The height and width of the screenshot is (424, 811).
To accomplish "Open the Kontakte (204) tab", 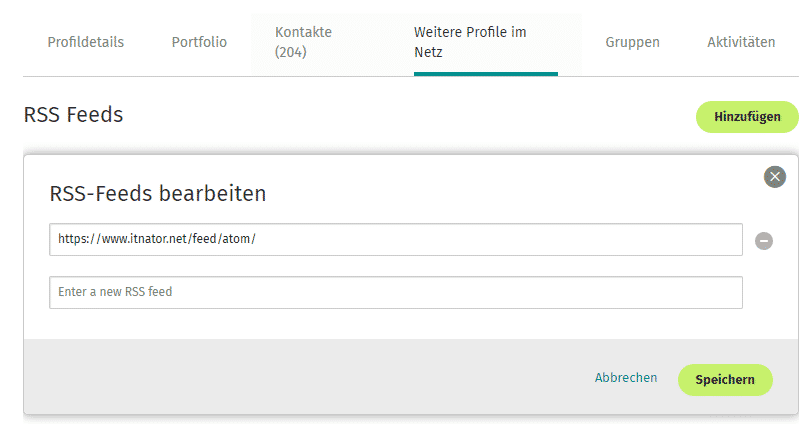I will tap(304, 42).
